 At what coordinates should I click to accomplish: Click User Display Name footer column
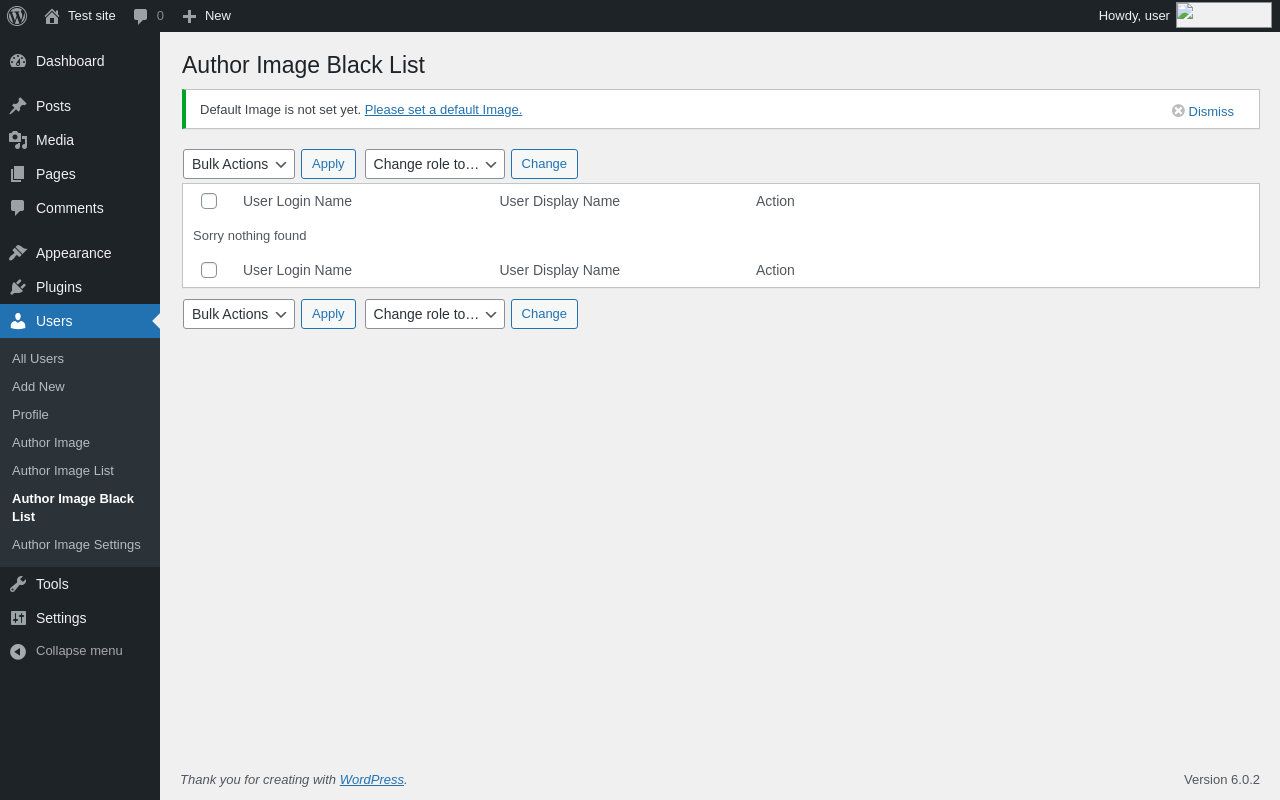point(560,270)
